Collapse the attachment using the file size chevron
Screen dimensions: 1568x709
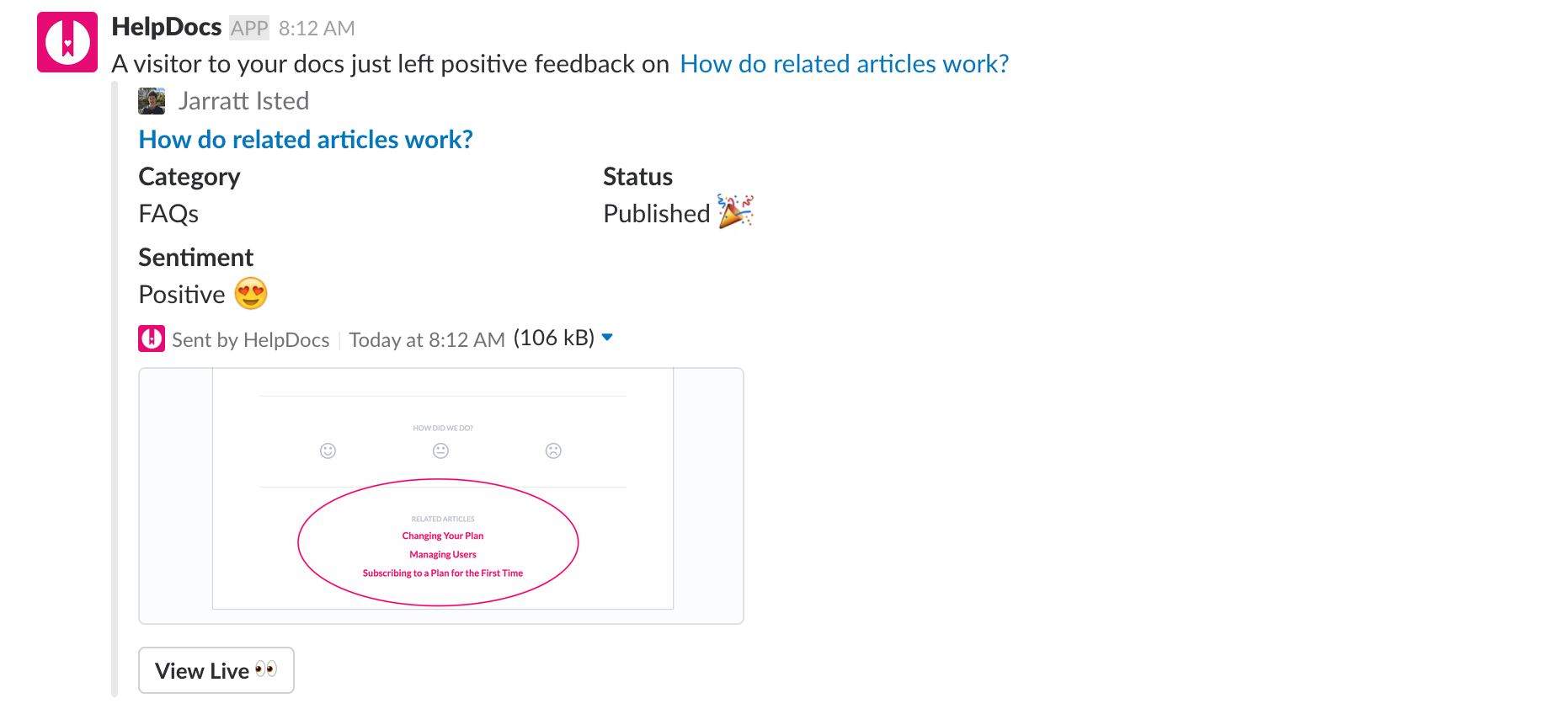pyautogui.click(x=608, y=337)
